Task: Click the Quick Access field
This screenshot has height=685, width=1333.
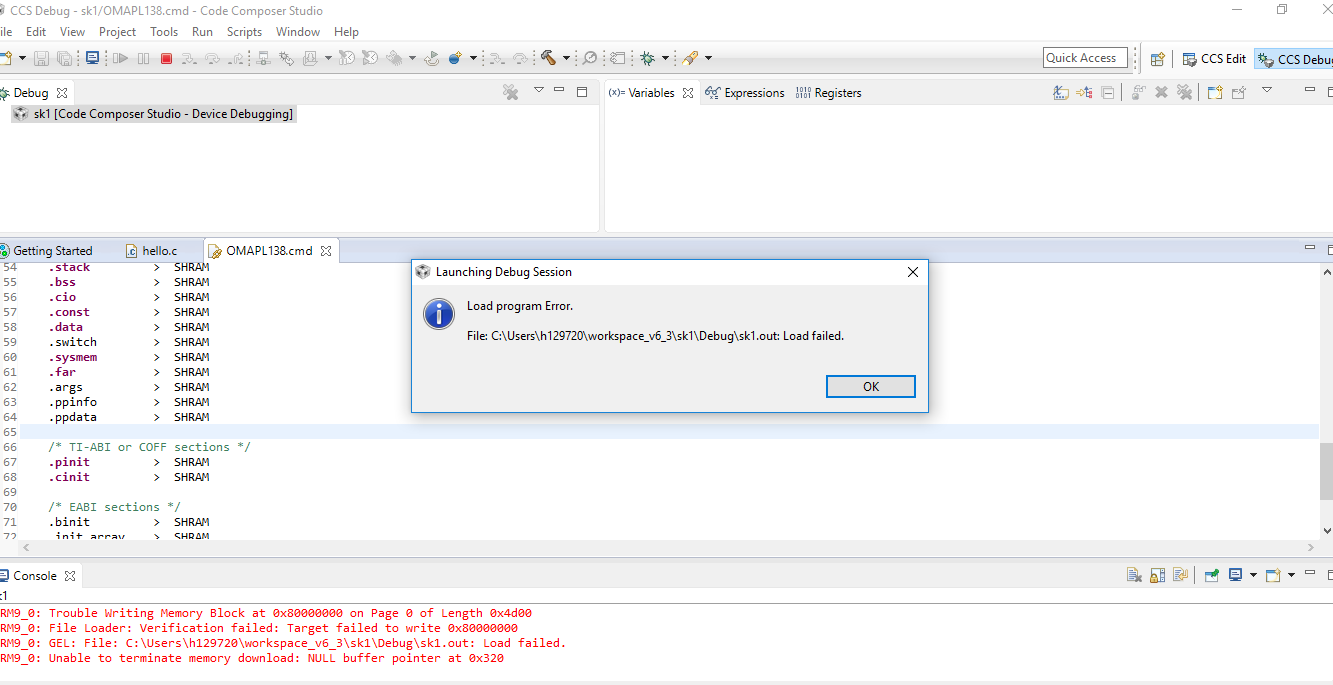Action: [x=1085, y=58]
